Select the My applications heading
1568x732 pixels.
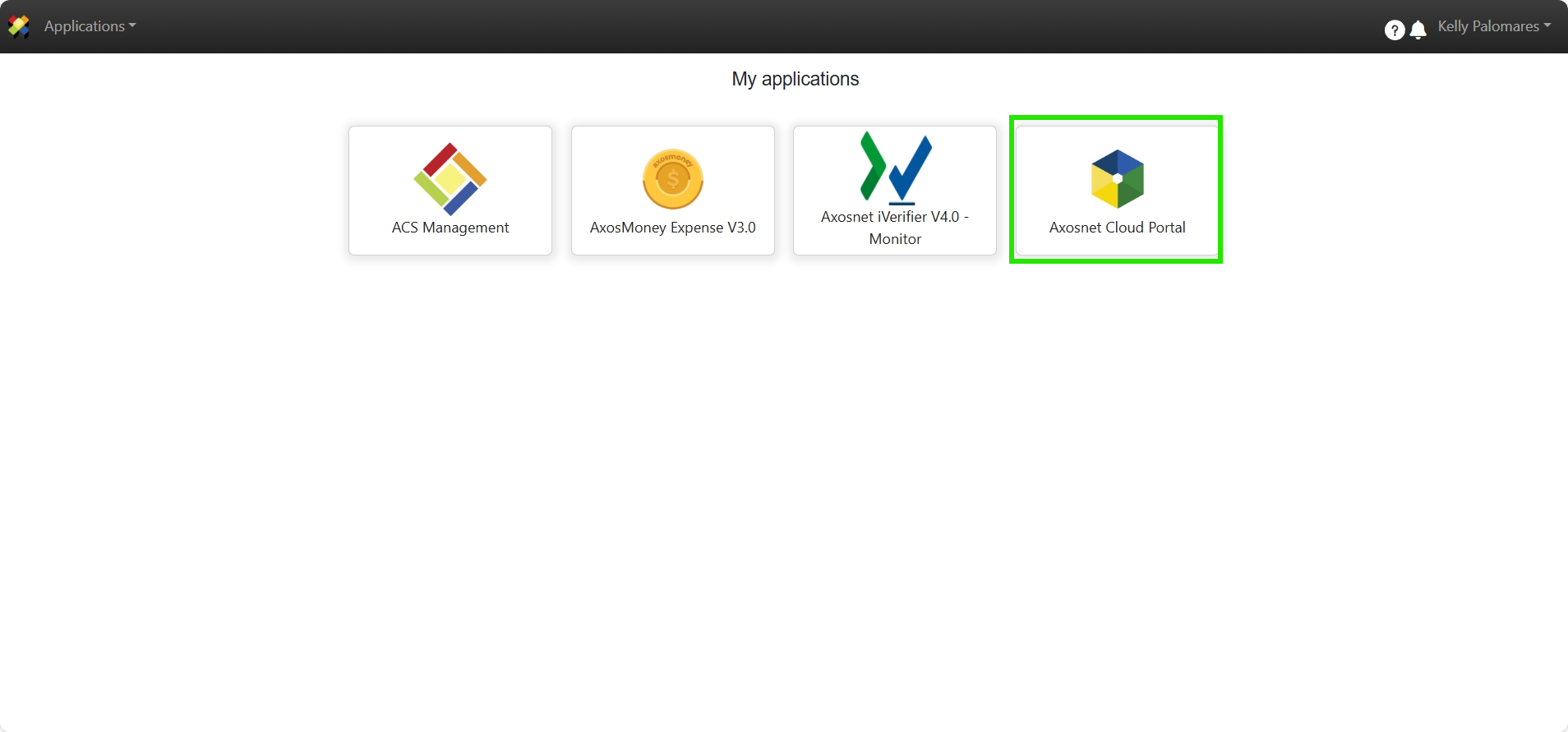(795, 79)
